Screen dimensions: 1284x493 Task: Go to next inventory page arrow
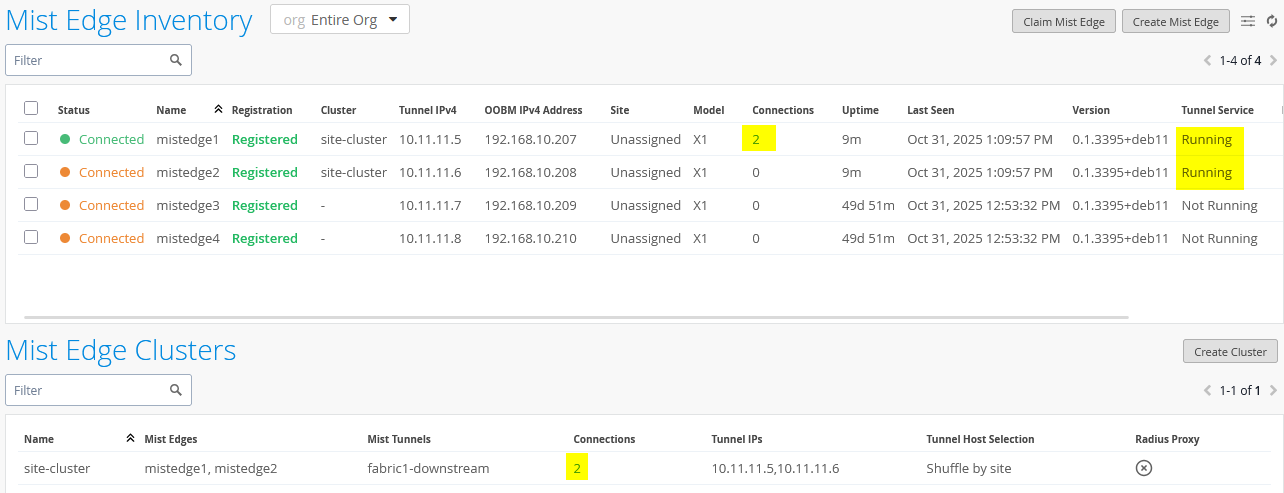click(x=1273, y=61)
